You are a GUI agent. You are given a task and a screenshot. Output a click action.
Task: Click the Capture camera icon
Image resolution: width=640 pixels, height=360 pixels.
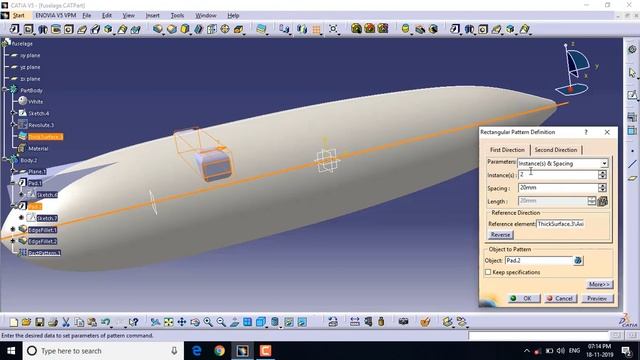[x=403, y=322]
